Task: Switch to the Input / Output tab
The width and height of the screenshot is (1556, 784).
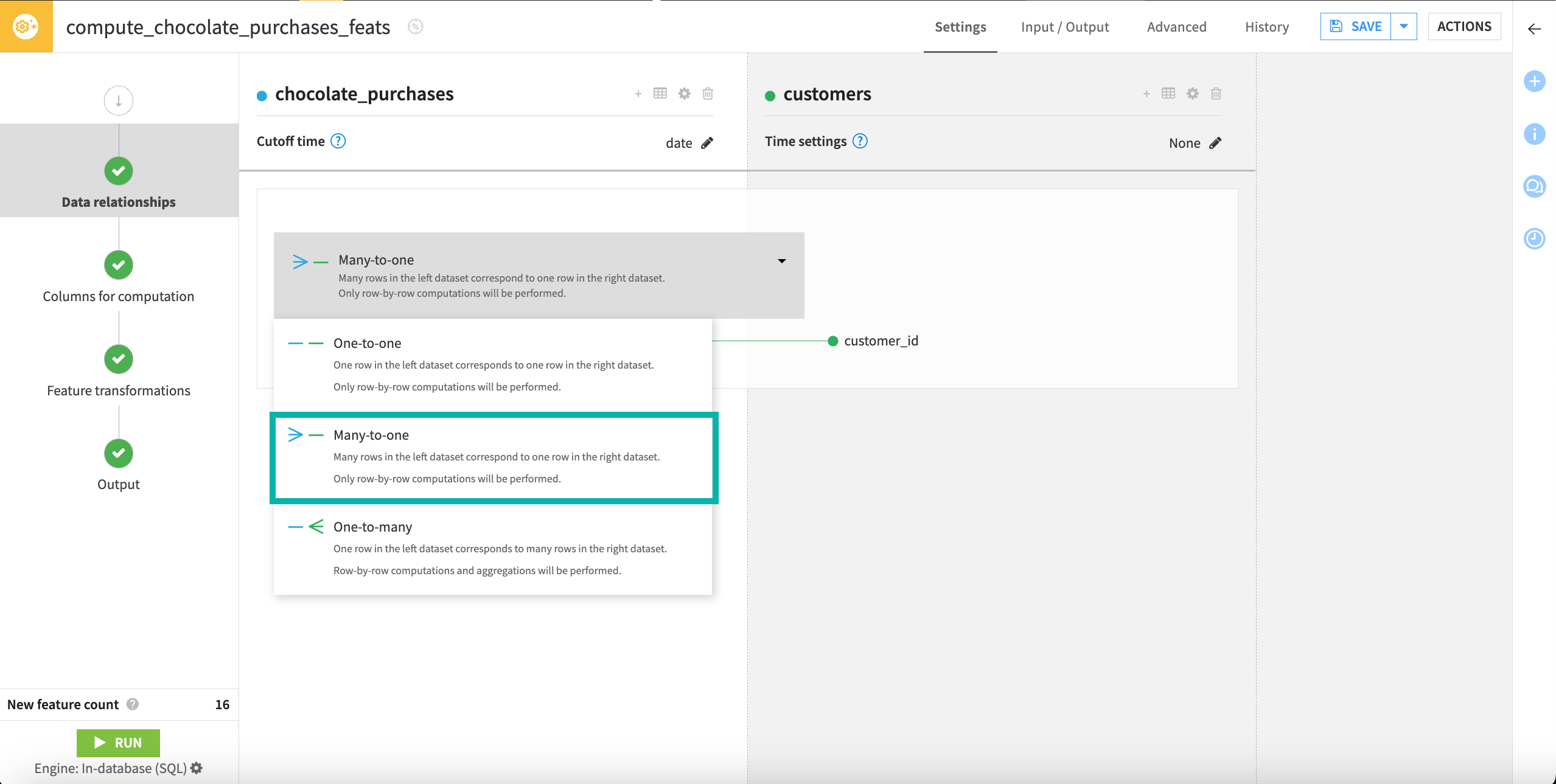Action: tap(1064, 27)
